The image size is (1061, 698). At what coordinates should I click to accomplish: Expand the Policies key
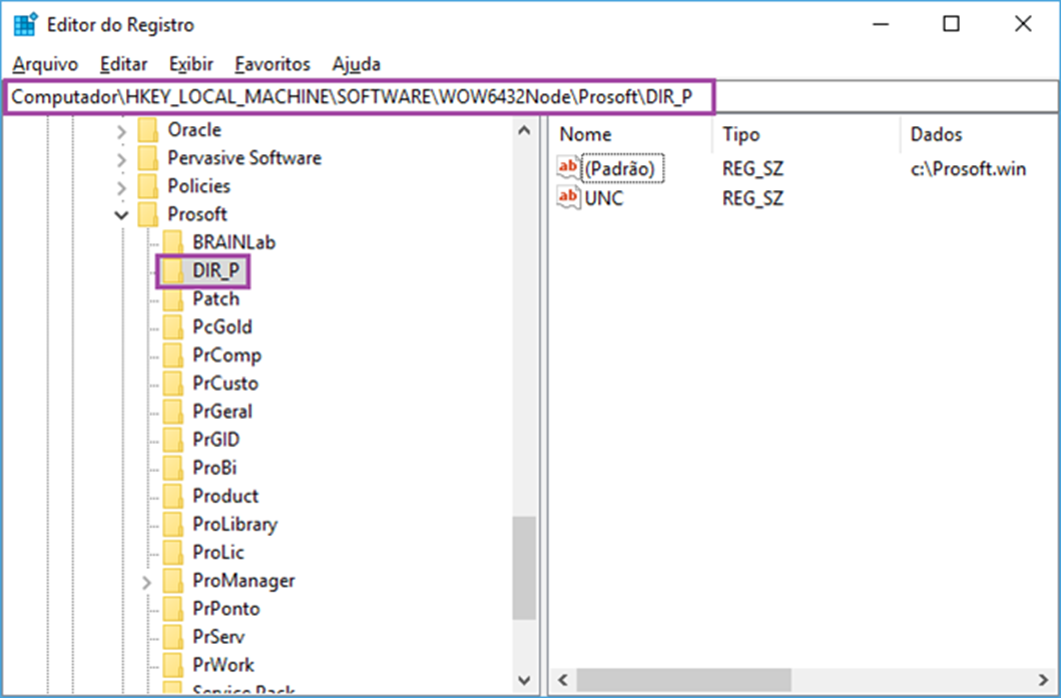(122, 187)
